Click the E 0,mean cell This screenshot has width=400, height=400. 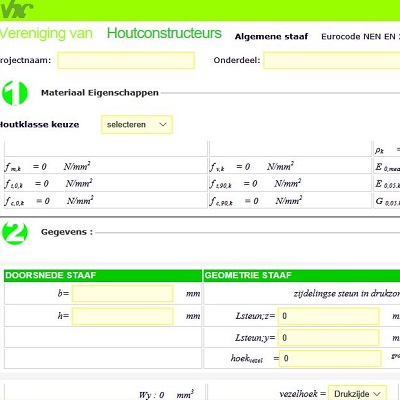[387, 166]
